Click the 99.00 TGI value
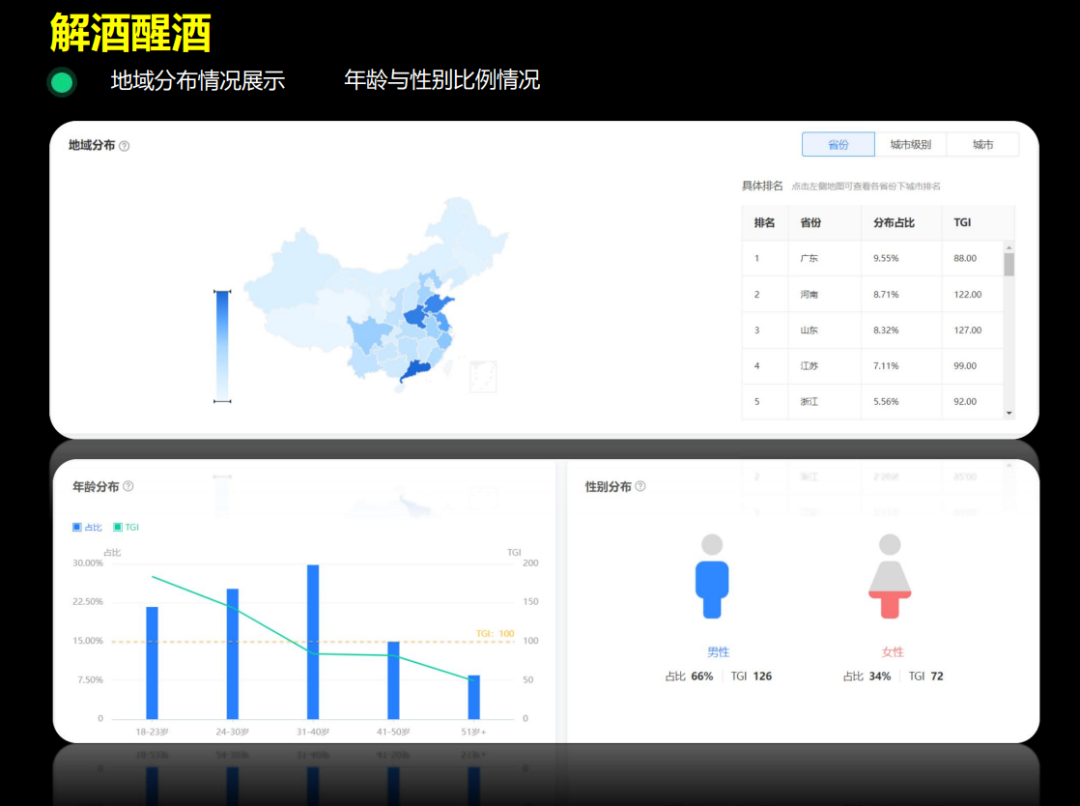Image resolution: width=1080 pixels, height=806 pixels. click(x=965, y=366)
